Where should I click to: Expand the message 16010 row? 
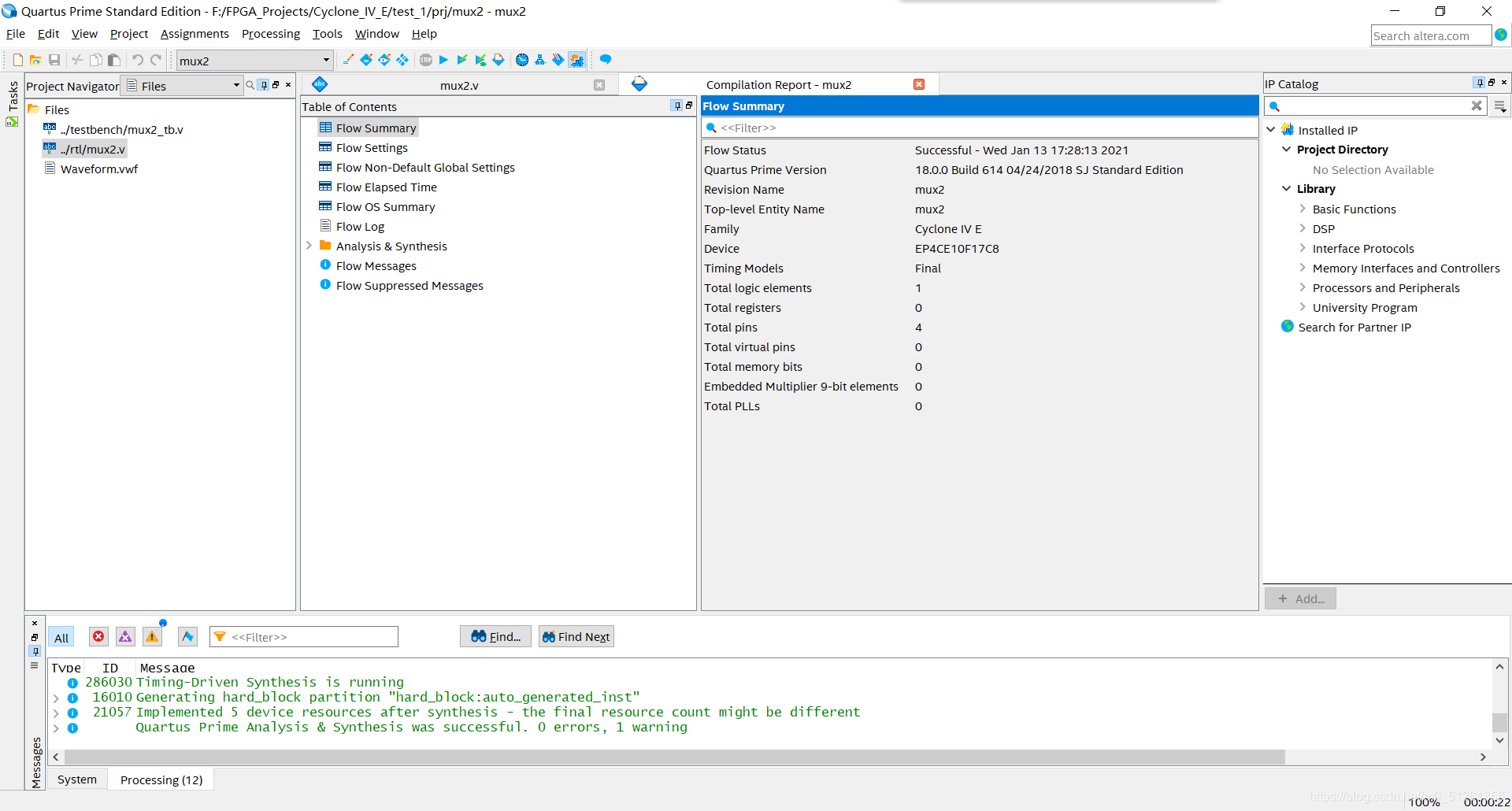tap(56, 698)
